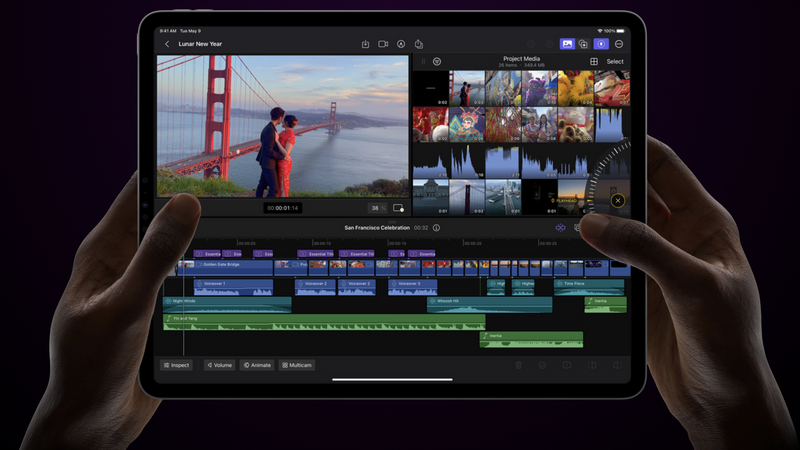This screenshot has width=800, height=450.
Task: Toggle the timeline snapping icon
Action: (x=560, y=228)
